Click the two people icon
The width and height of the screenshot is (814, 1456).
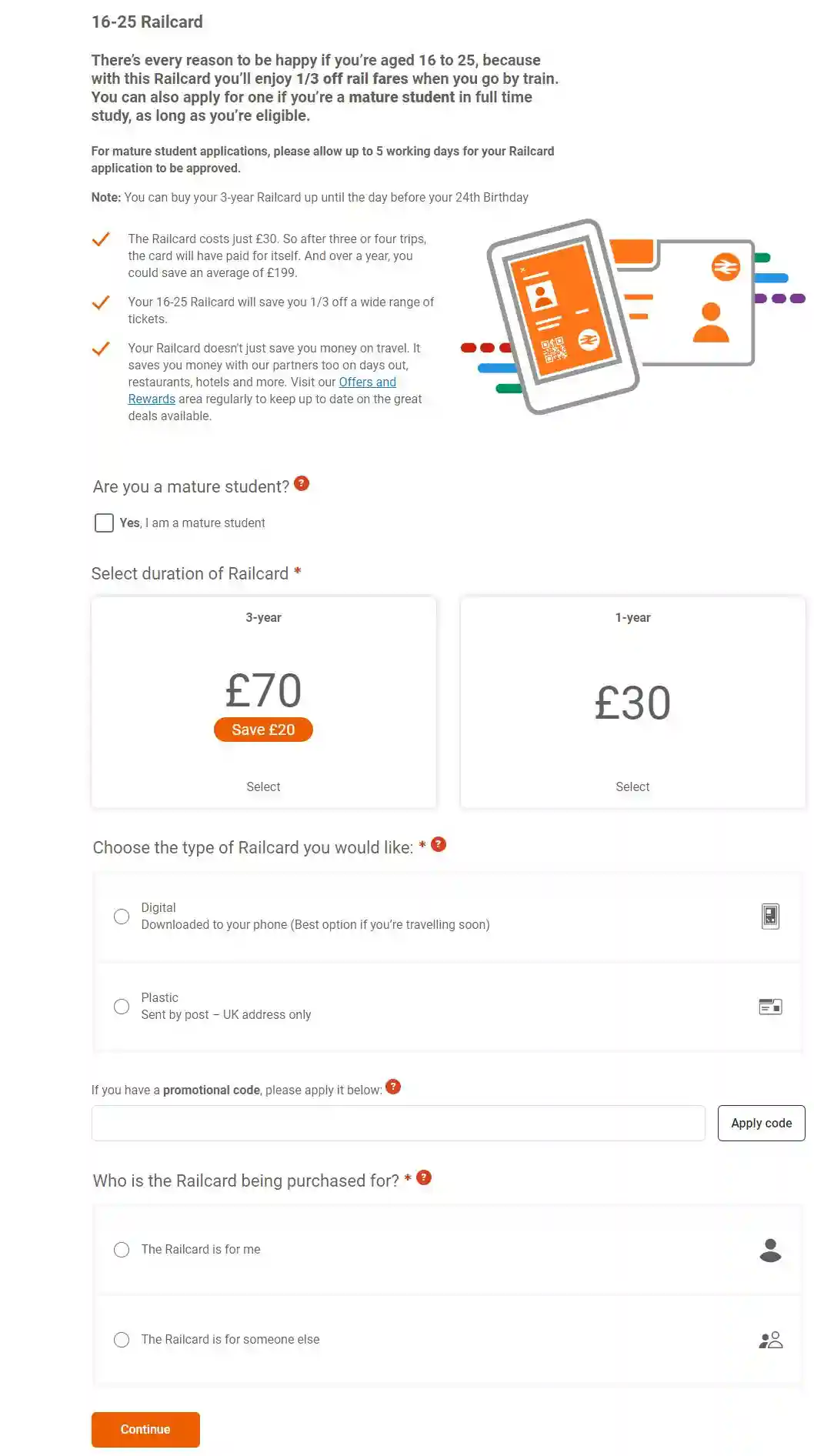770,1340
